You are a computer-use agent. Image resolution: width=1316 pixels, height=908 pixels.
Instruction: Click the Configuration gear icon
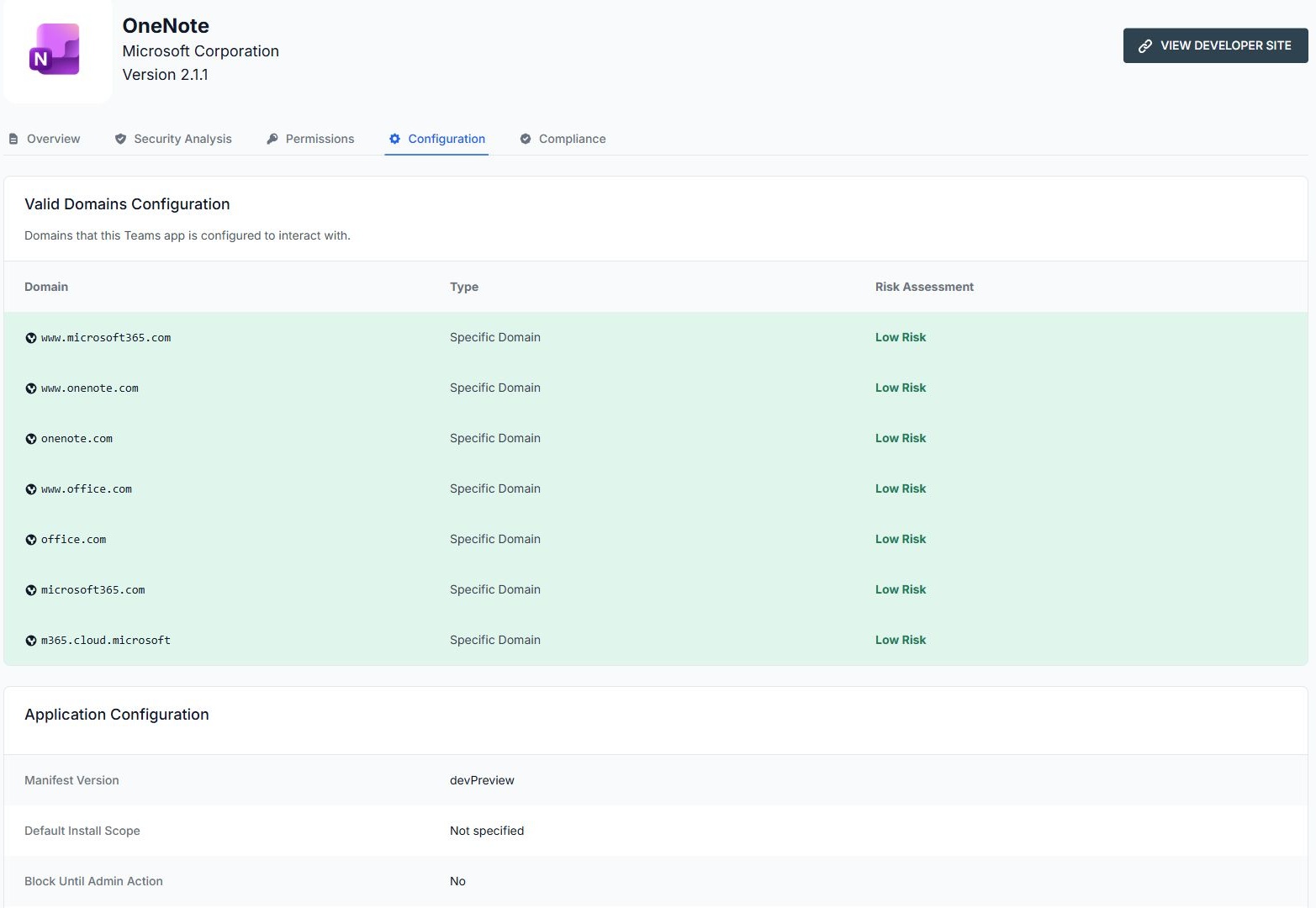[394, 139]
